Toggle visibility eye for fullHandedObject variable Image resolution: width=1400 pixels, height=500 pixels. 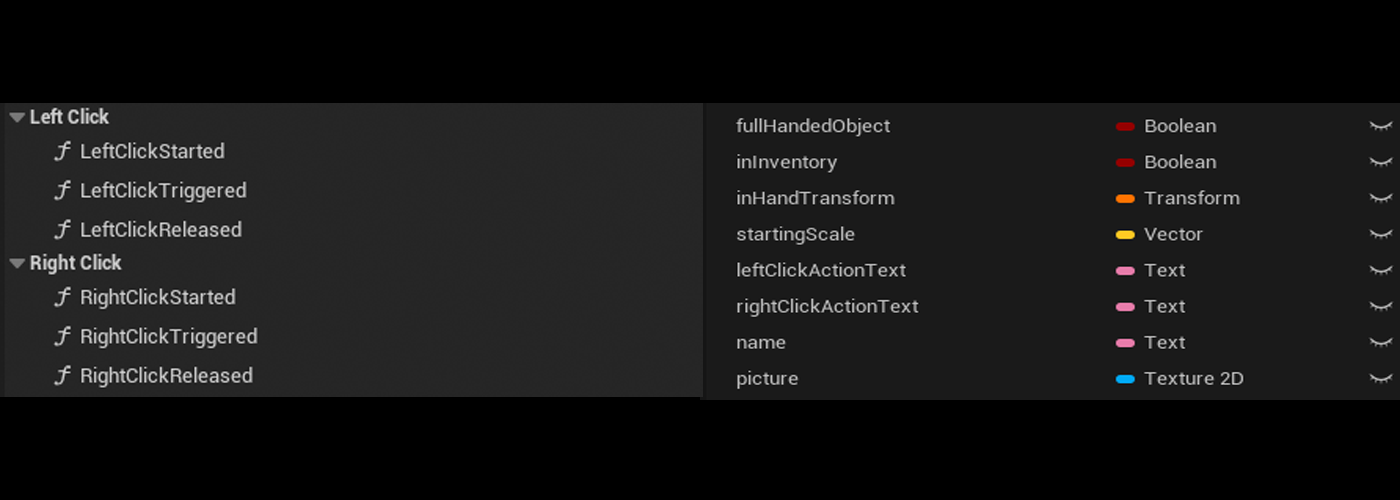1380,127
